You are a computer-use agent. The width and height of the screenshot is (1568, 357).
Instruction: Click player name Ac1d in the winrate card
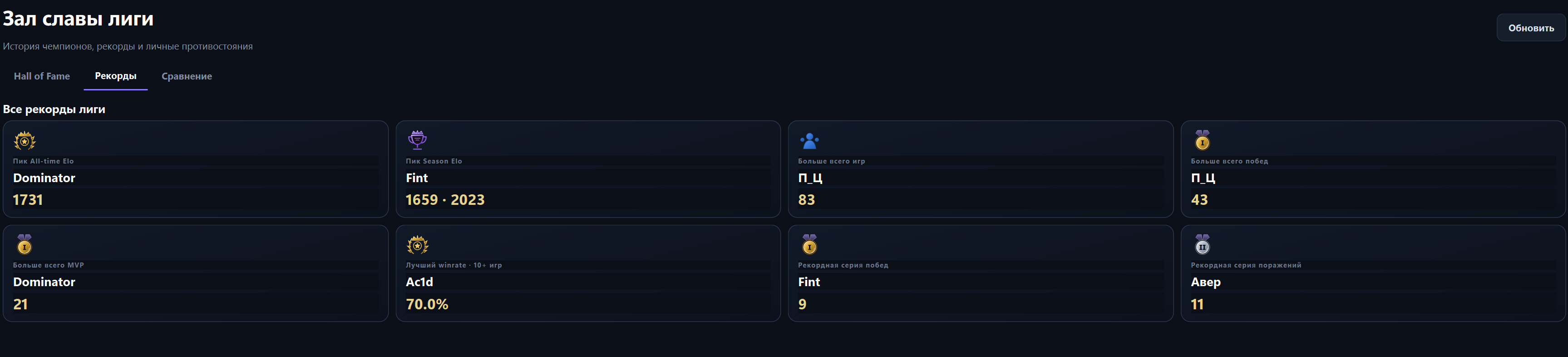coord(419,282)
